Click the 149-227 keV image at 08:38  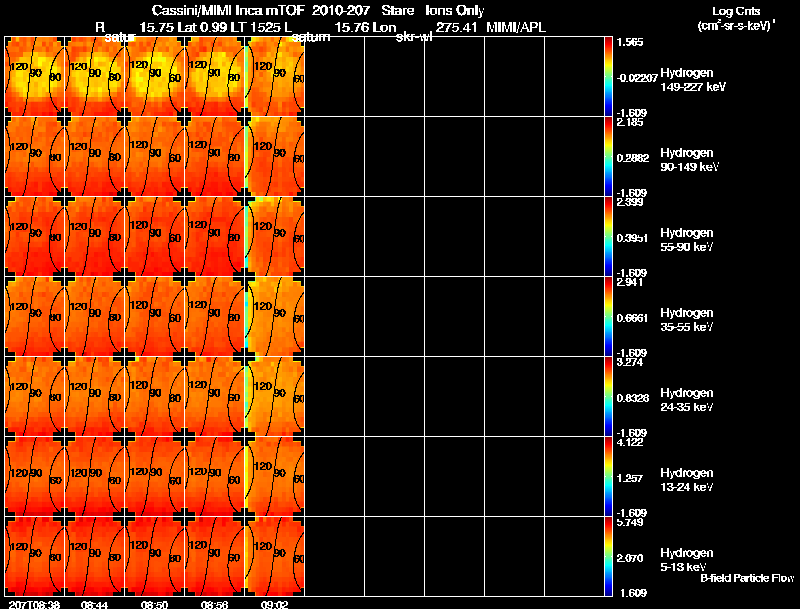(35, 76)
